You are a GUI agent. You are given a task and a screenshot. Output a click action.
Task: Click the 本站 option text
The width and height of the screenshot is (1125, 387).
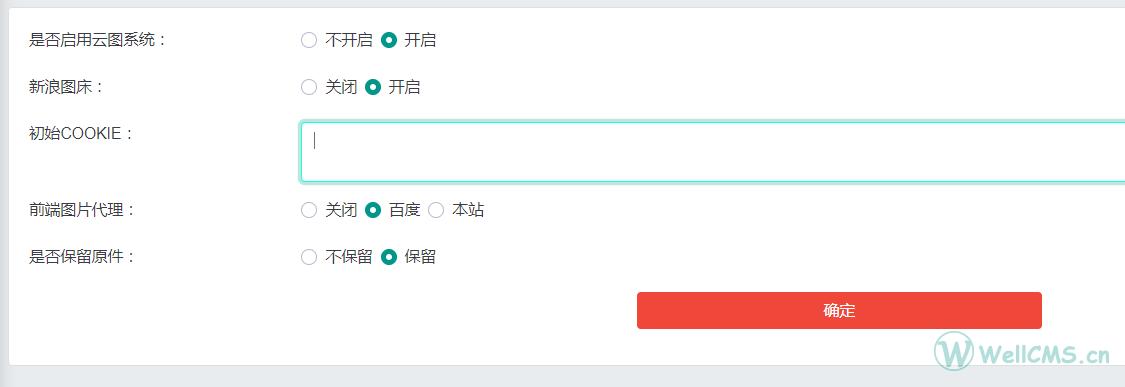pos(467,210)
